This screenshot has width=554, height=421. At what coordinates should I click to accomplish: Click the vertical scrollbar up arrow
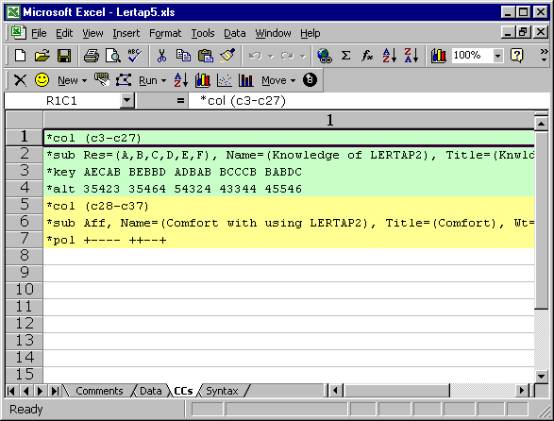pyautogui.click(x=541, y=124)
